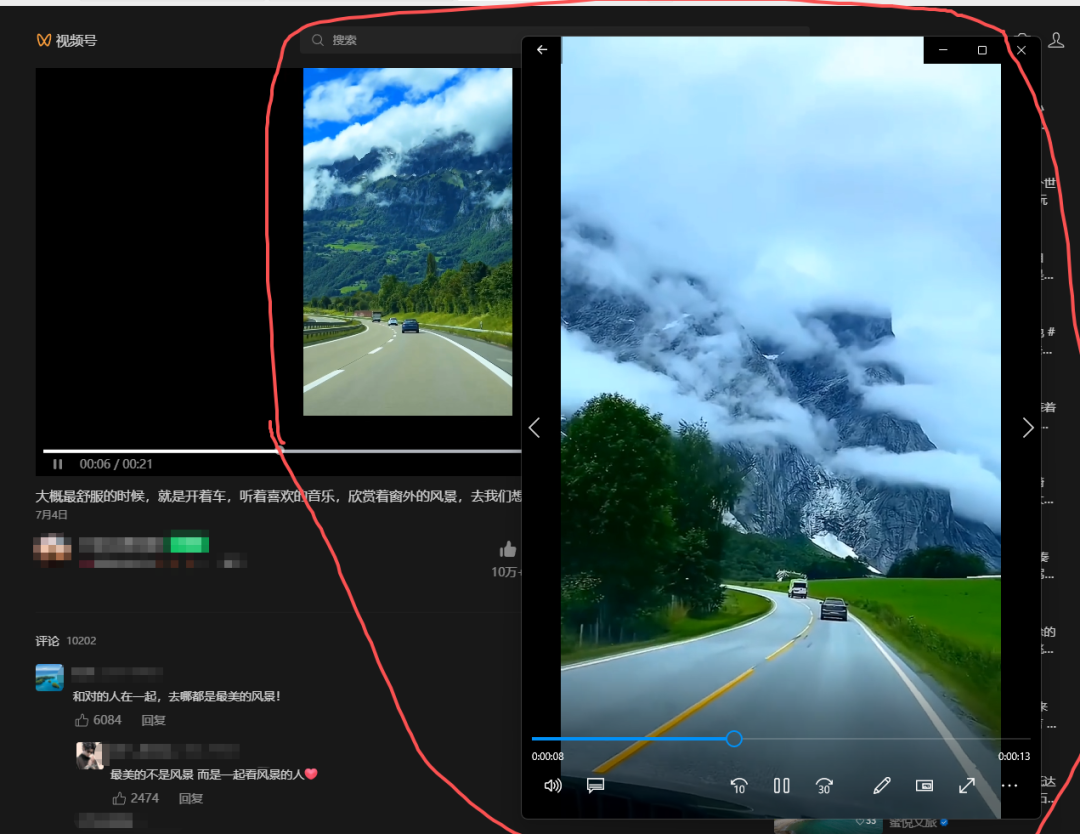Image resolution: width=1080 pixels, height=834 pixels.
Task: Open the user profile icon at top right
Action: 1056,40
